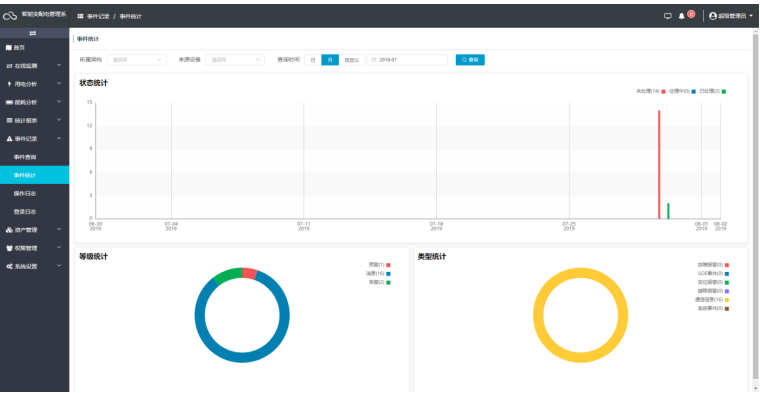Toggle 处理中(0) series in status legend
The width and height of the screenshot is (760, 393).
click(x=682, y=91)
